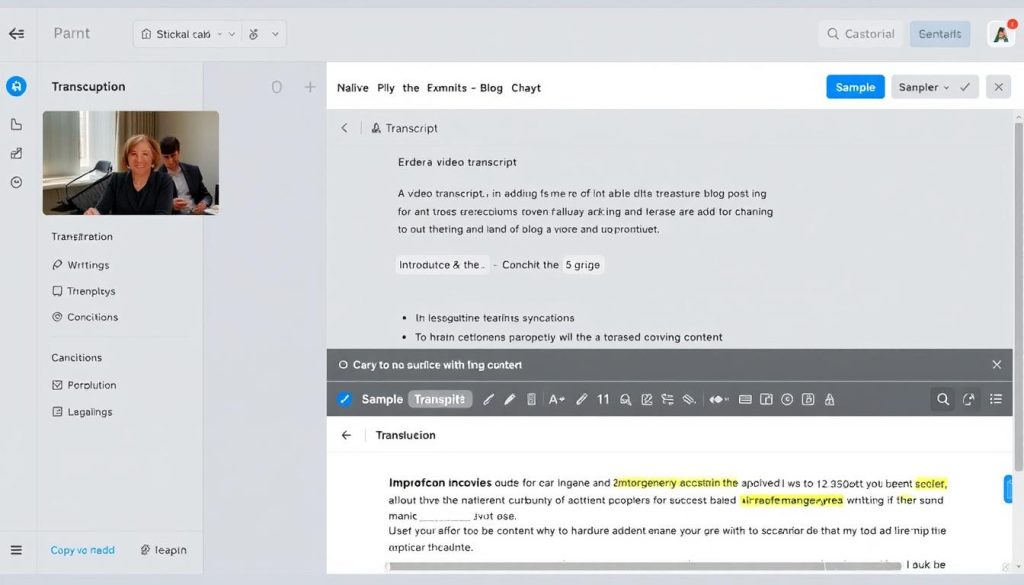Click the blue Sample button
Viewport: 1024px width, 585px height.
coord(855,87)
